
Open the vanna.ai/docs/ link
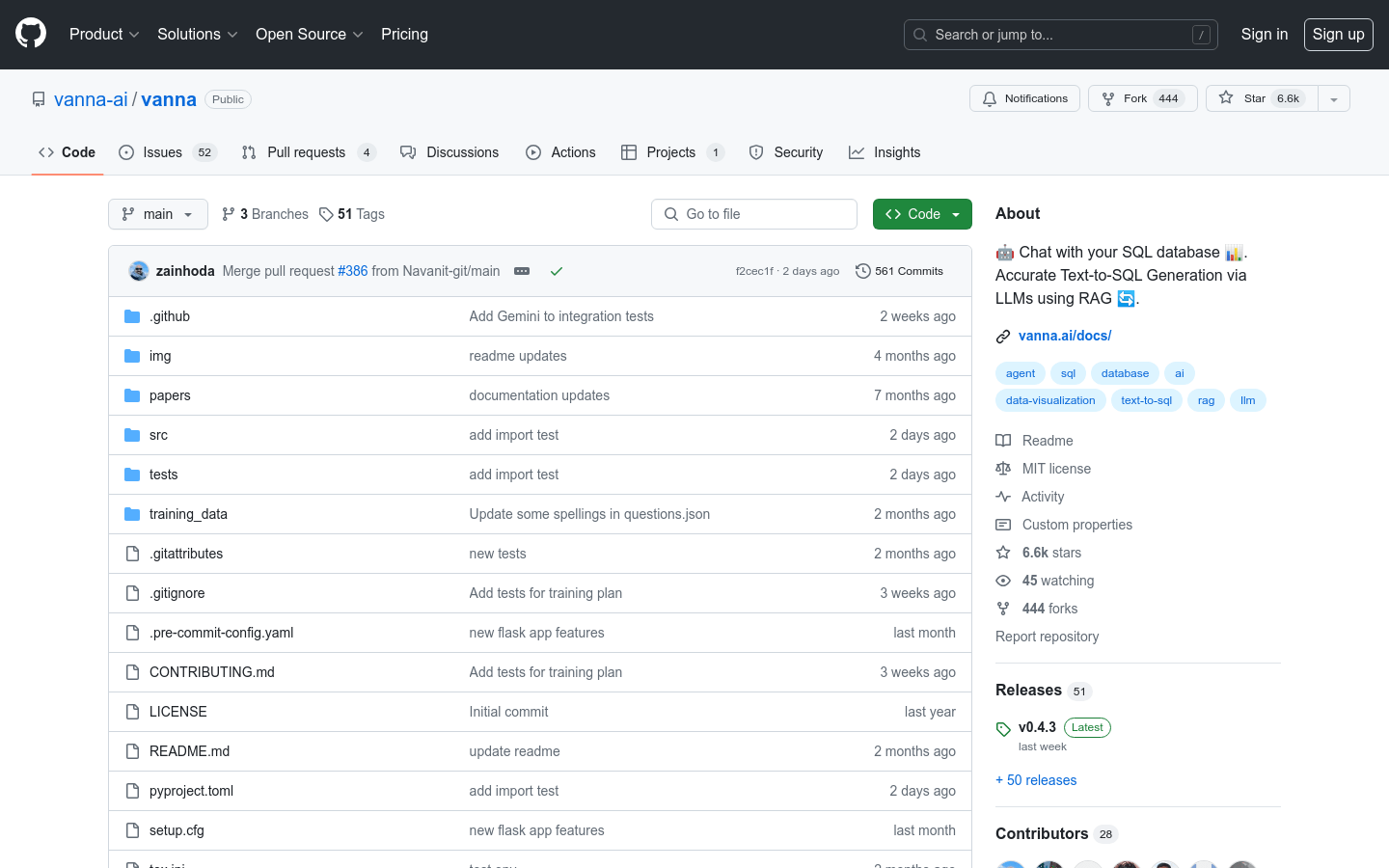click(1065, 336)
